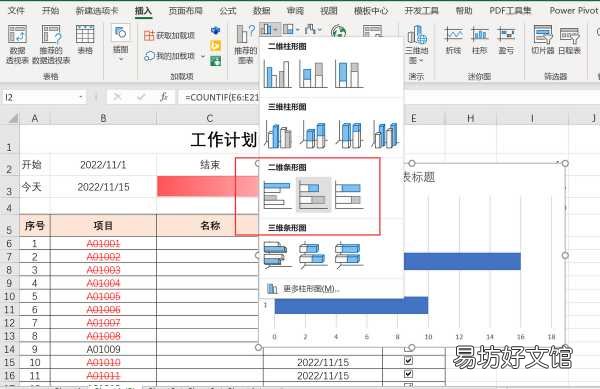Open the PivotTable (数据透视表) tool
Image resolution: width=600 pixels, height=389 pixels.
click(x=17, y=44)
